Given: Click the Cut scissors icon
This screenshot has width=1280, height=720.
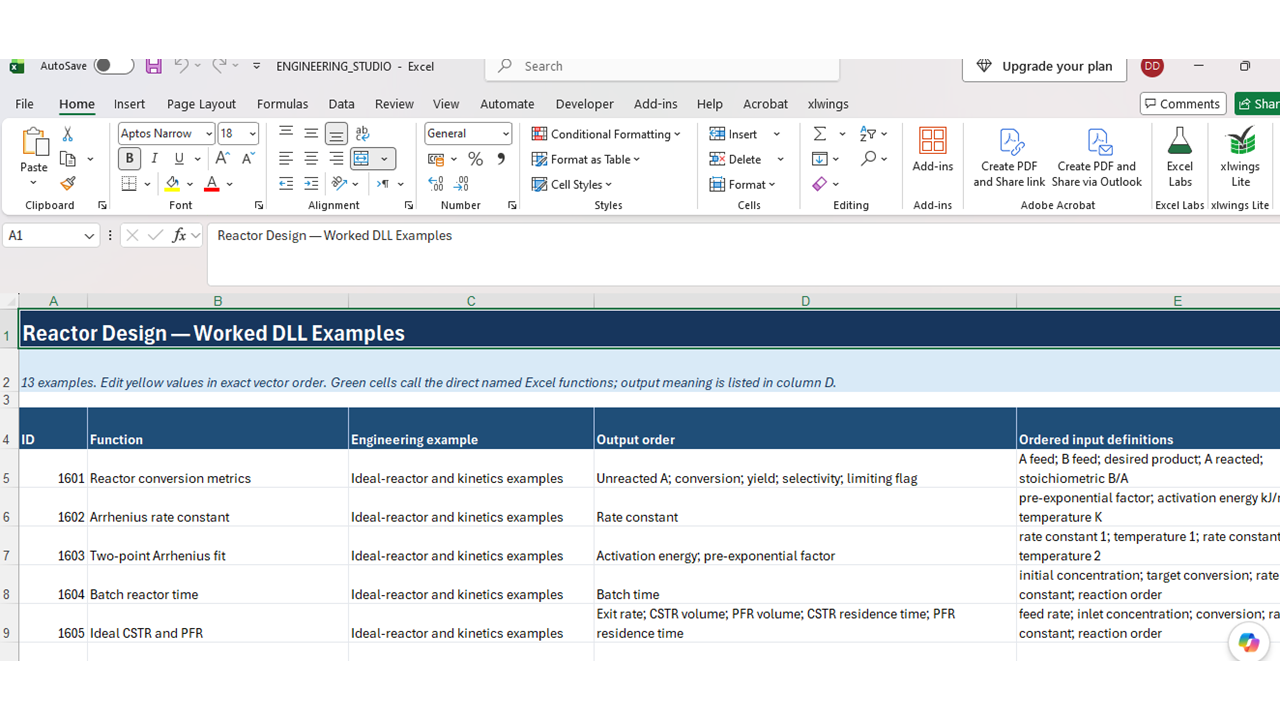Looking at the screenshot, I should [x=67, y=134].
